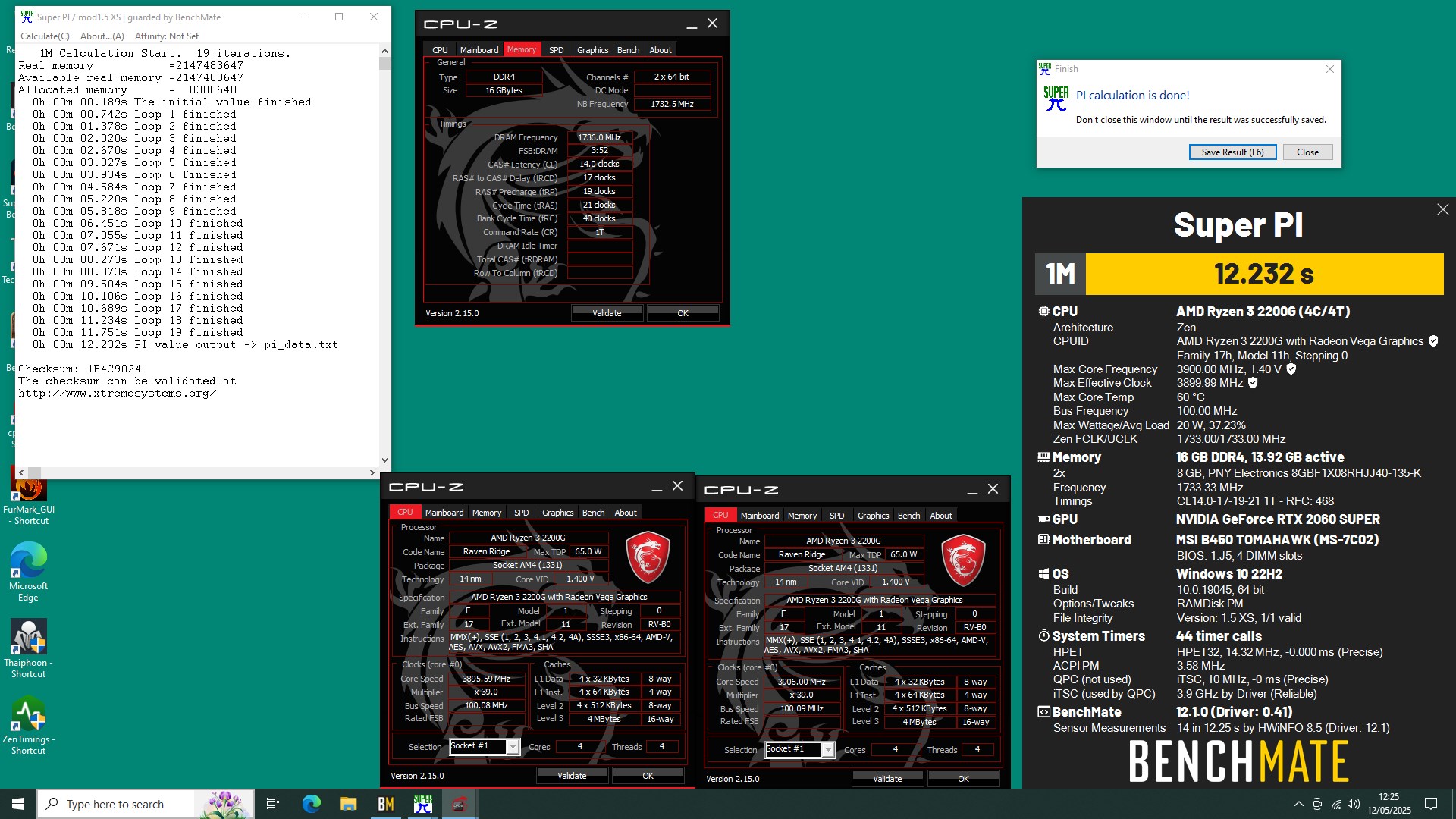Open network status tray icon
1456x819 pixels.
tap(1335, 804)
